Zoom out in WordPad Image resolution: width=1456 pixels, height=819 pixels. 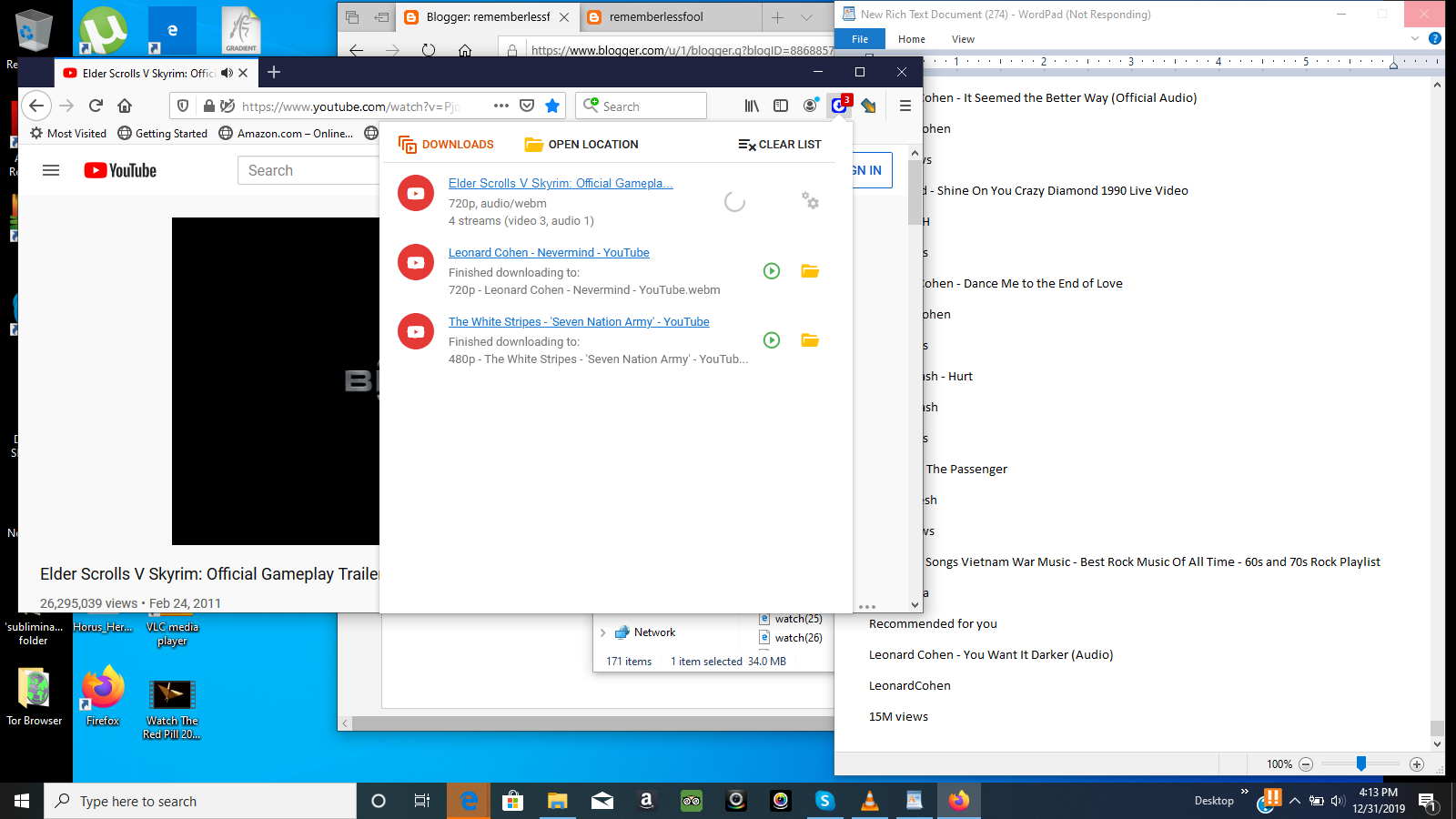click(x=1306, y=764)
